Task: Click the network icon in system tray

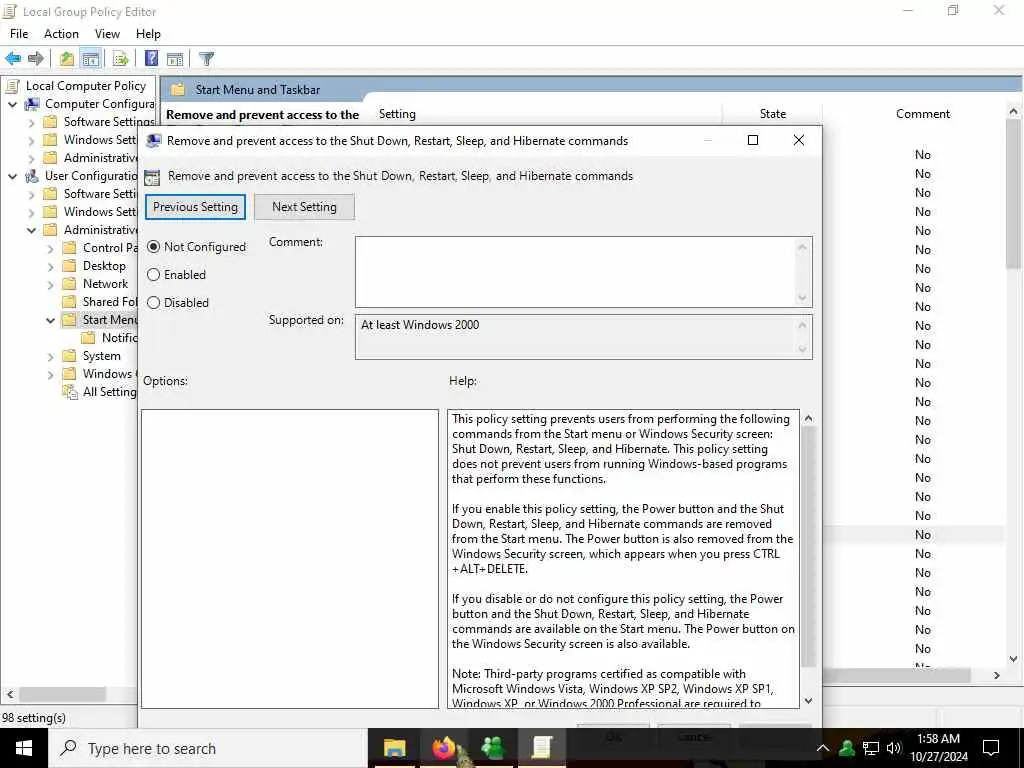Action: click(x=871, y=748)
